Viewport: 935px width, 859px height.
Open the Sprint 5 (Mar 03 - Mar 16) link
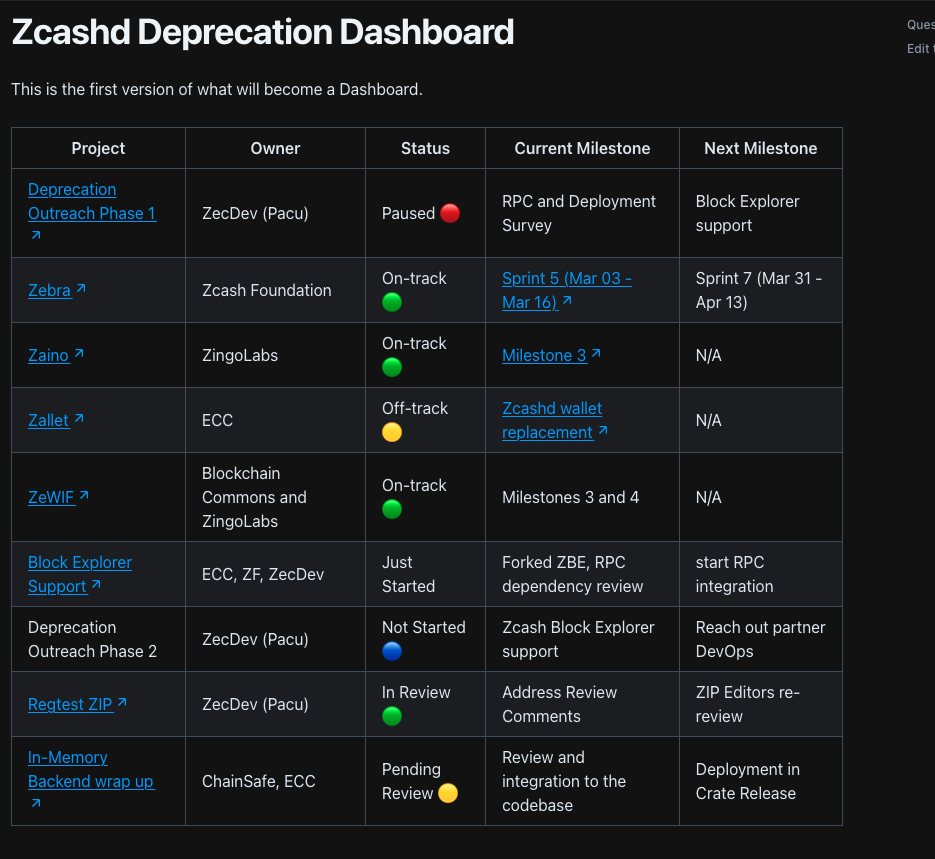pyautogui.click(x=566, y=290)
